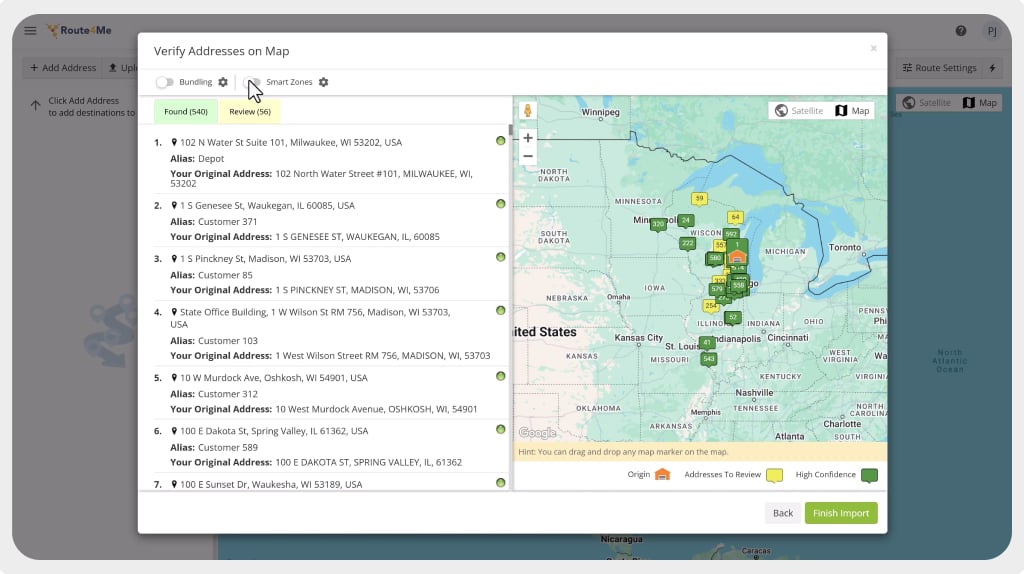The image size is (1024, 574).
Task: Select the Street View pegman icon
Action: pos(528,111)
